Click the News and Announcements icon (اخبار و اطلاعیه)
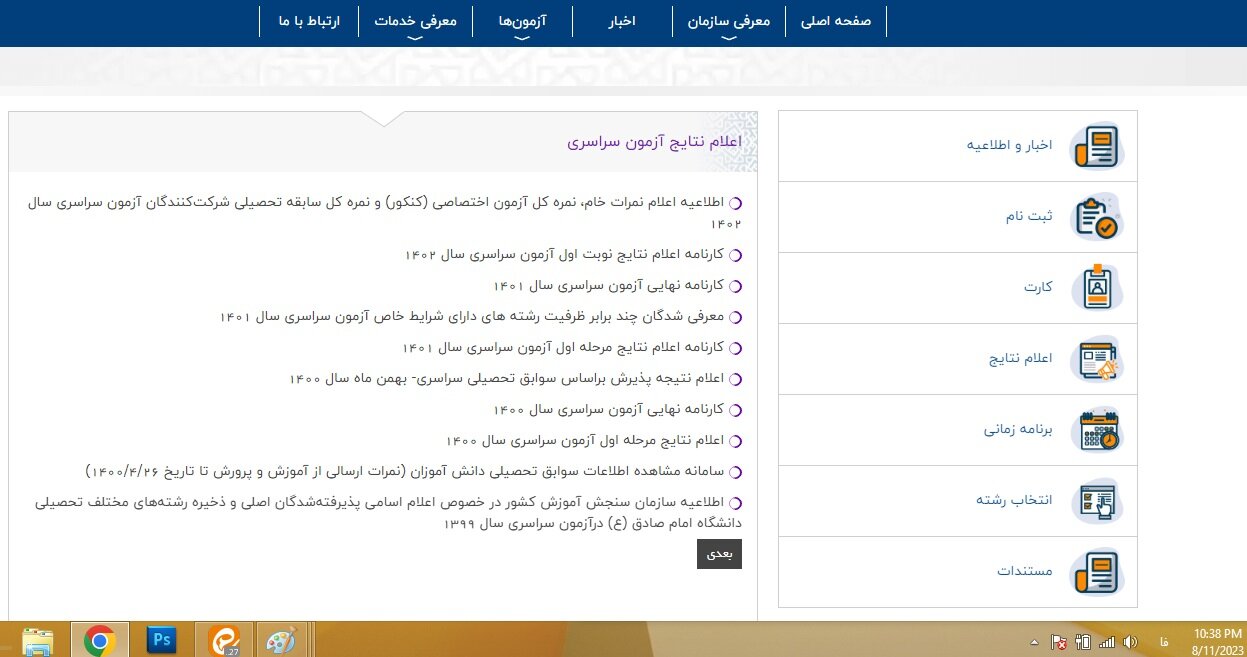 pyautogui.click(x=1097, y=147)
